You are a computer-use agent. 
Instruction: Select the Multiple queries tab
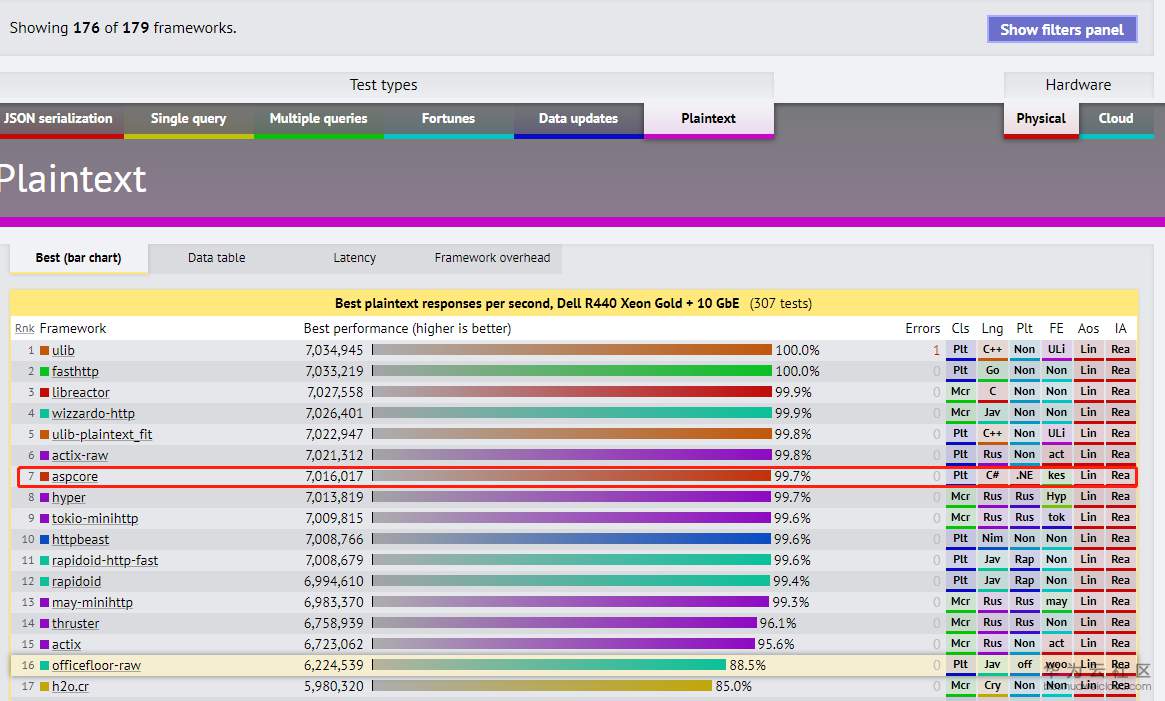(x=319, y=119)
